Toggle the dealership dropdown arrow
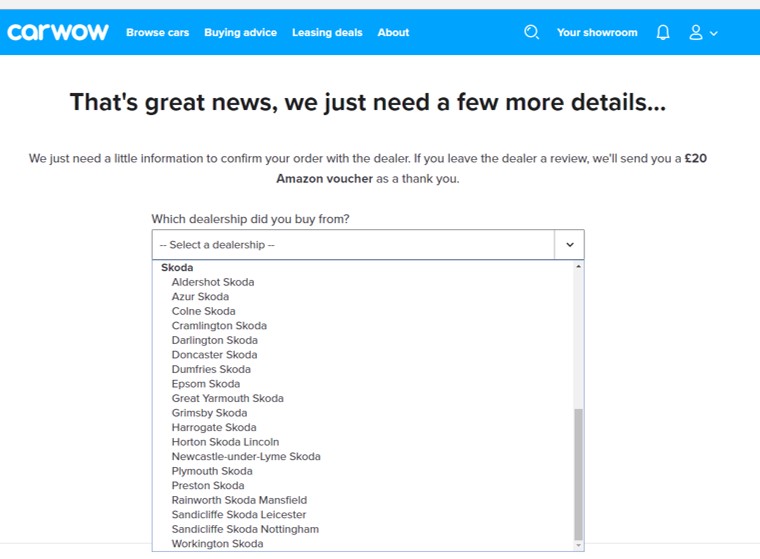 tap(570, 244)
